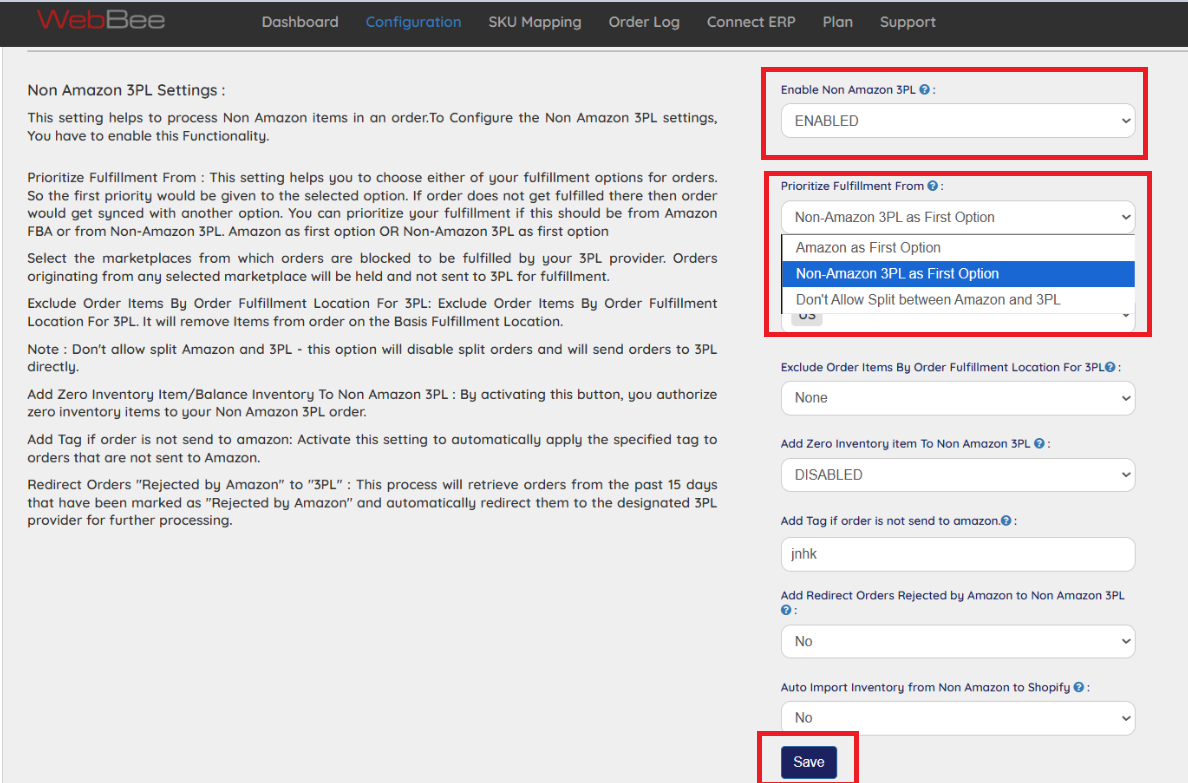This screenshot has height=783, width=1188.
Task: Open help icon under Add Redirect Orders label
Action: click(x=786, y=610)
